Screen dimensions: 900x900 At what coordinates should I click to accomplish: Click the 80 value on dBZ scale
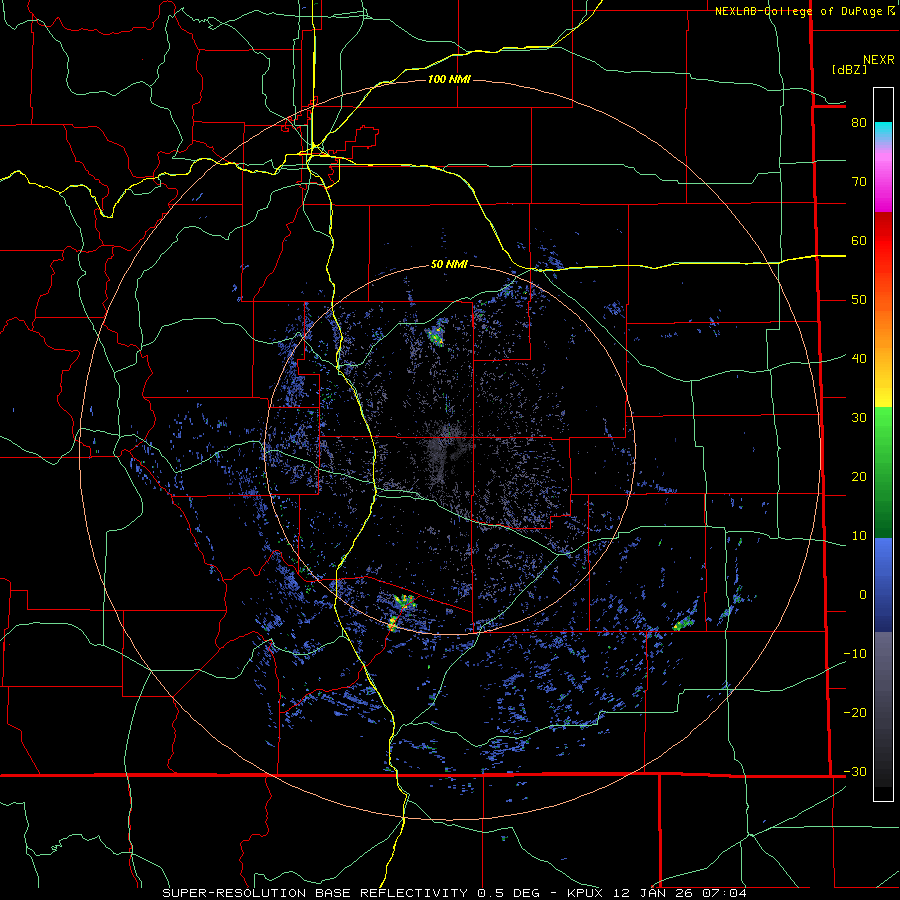pyautogui.click(x=859, y=122)
